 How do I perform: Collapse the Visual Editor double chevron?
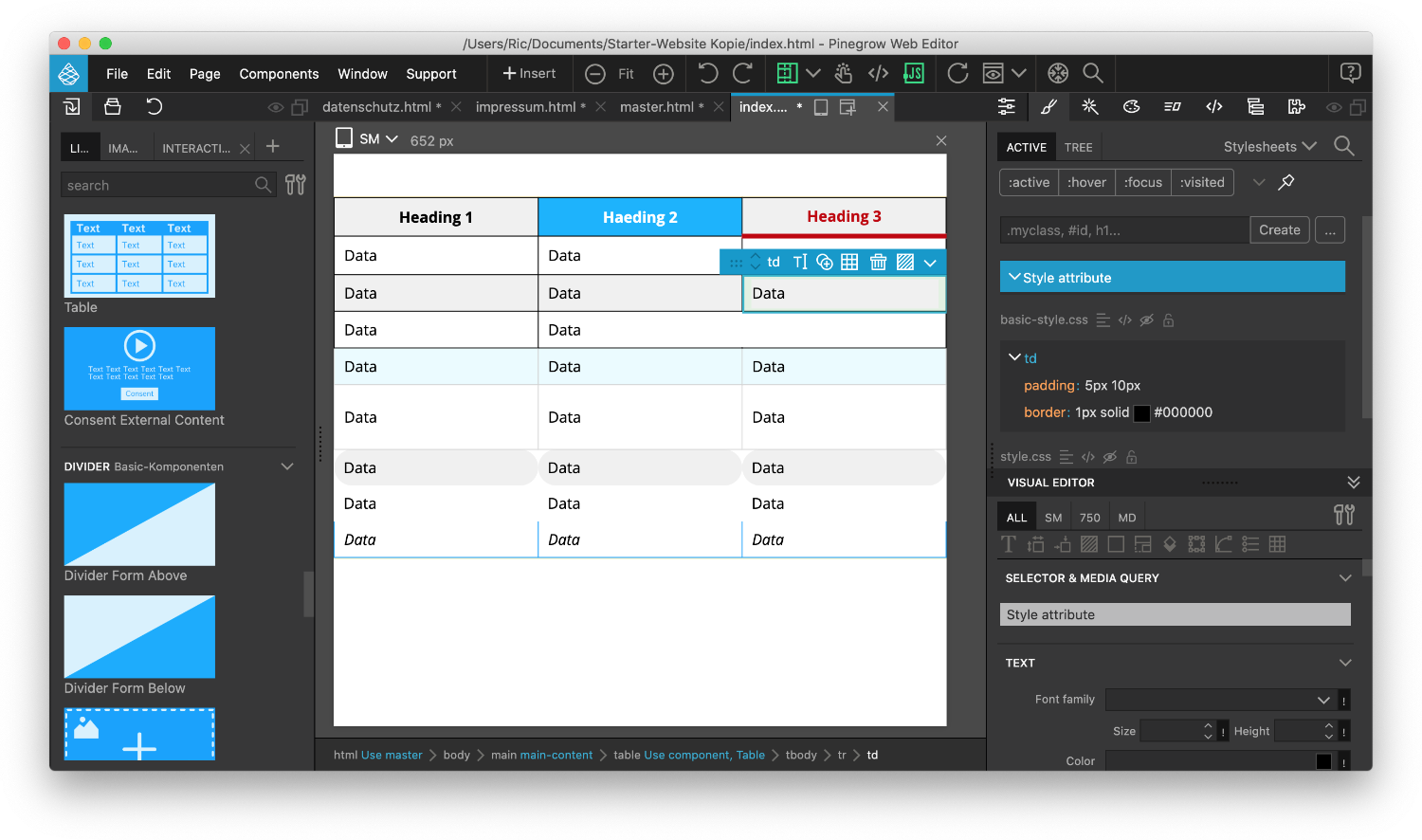coord(1354,483)
